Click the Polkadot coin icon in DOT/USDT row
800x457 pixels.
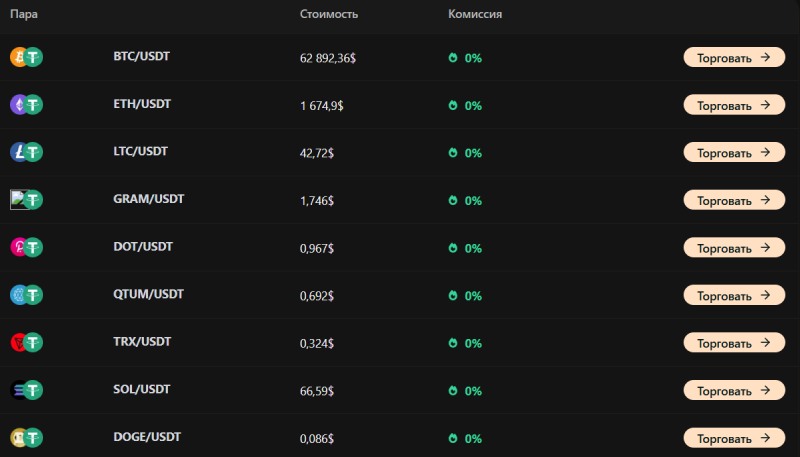click(x=17, y=247)
